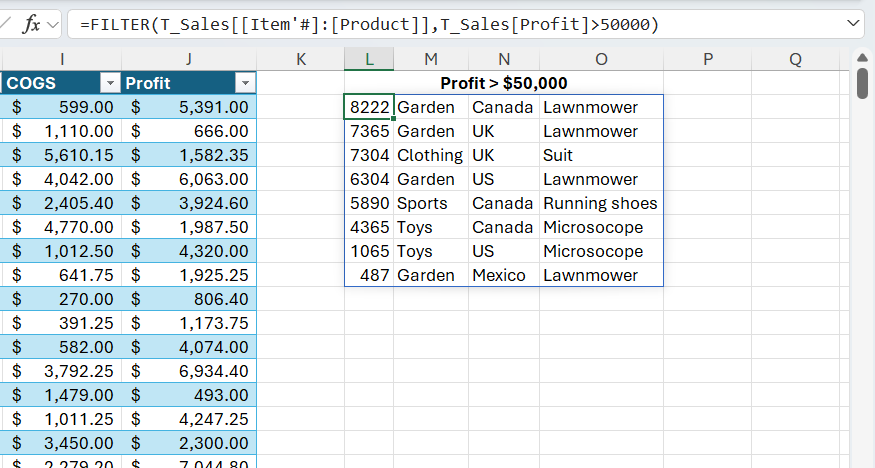Select the COGS value 4,770.00

pos(61,227)
